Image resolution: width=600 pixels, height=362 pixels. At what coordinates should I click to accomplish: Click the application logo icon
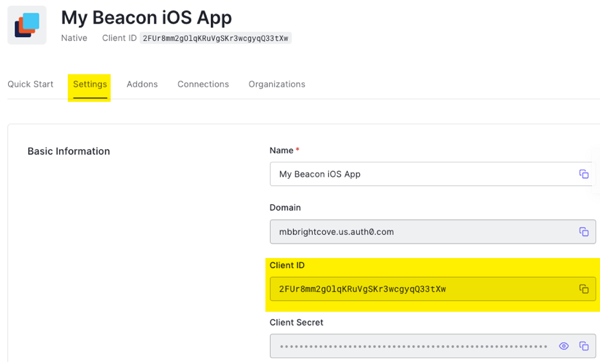click(x=27, y=25)
